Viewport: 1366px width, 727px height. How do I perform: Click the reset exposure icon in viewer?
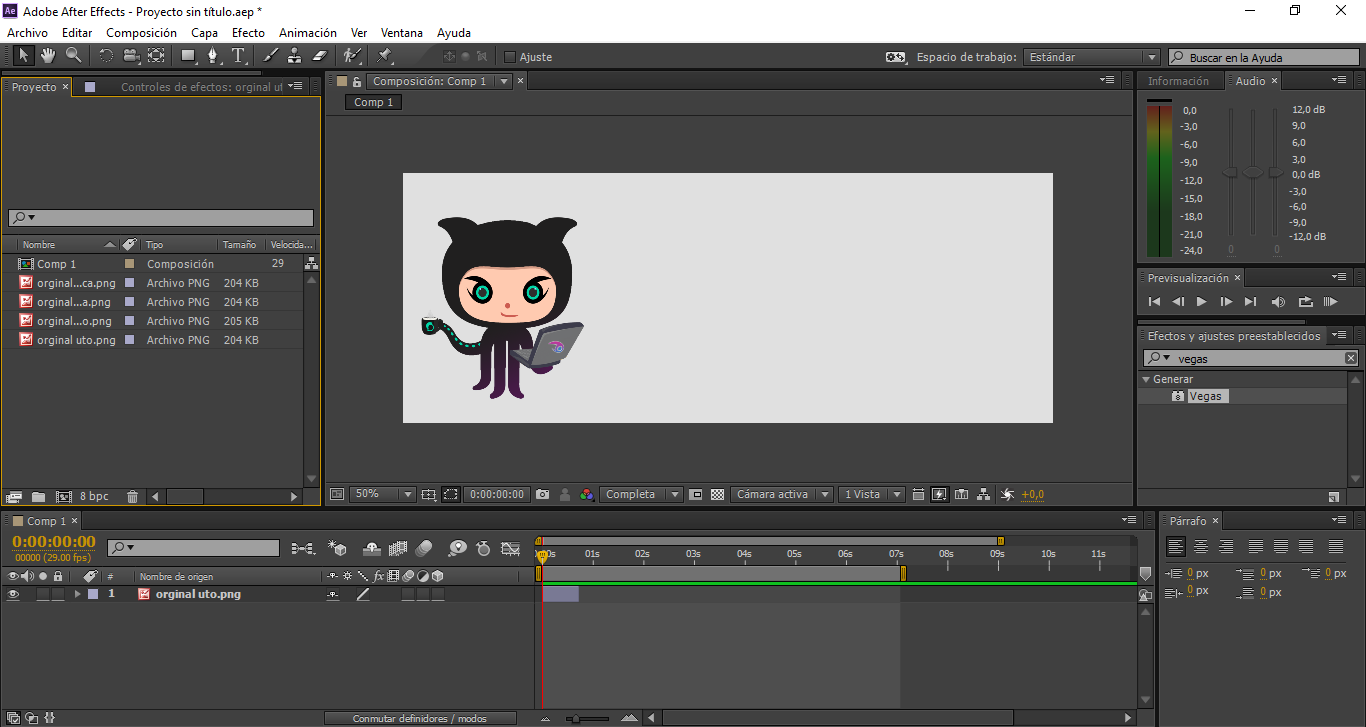1008,494
